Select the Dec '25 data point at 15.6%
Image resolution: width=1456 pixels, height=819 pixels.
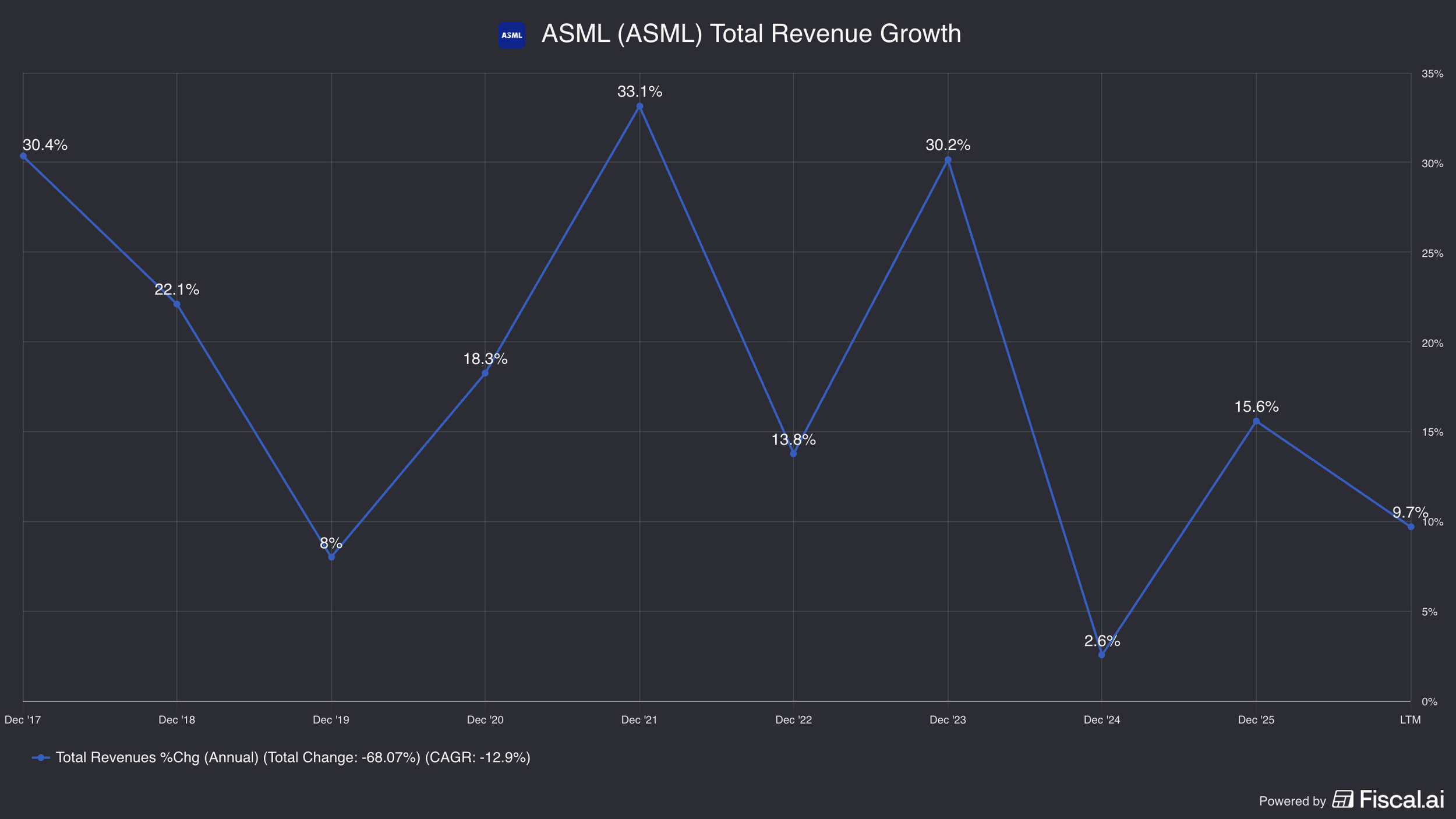[1256, 421]
